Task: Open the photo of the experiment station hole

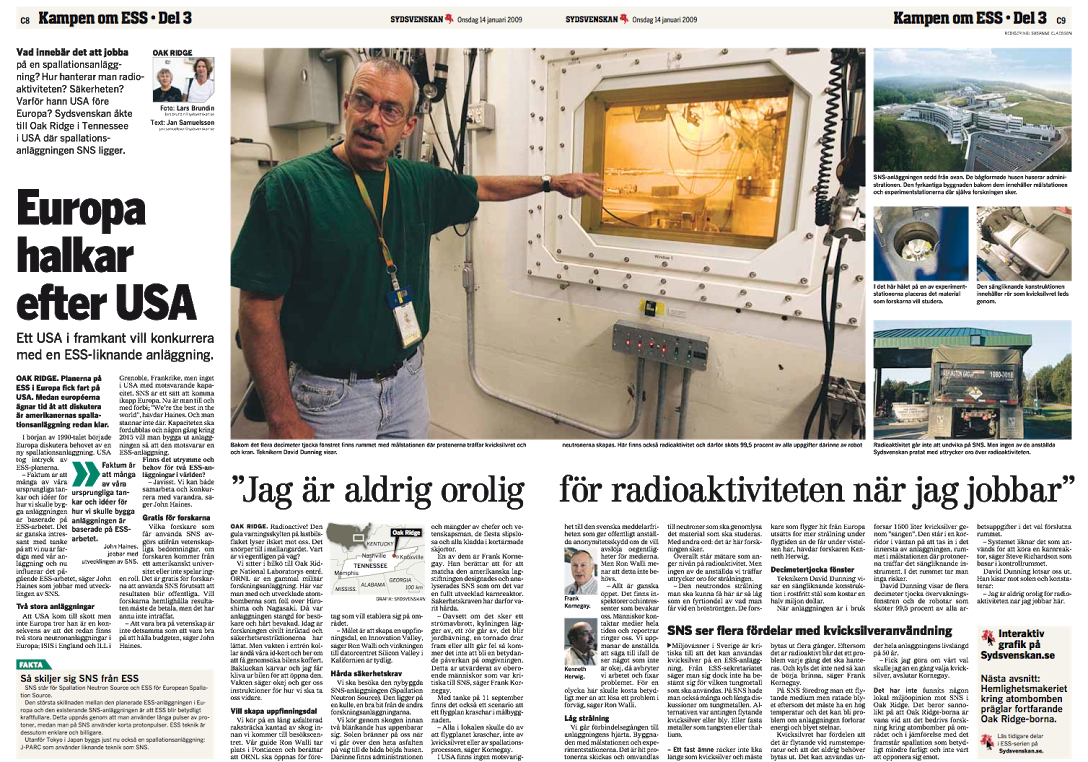Action: tap(921, 244)
